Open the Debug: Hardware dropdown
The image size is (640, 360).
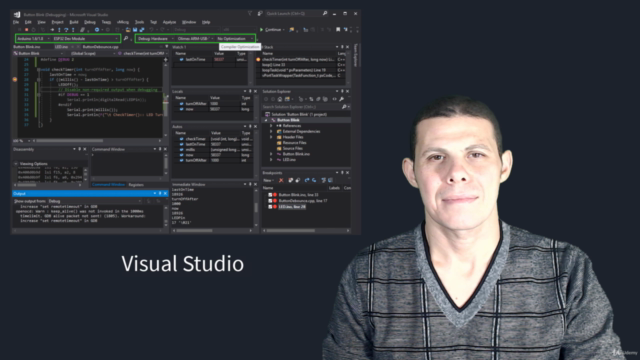pyautogui.click(x=156, y=38)
